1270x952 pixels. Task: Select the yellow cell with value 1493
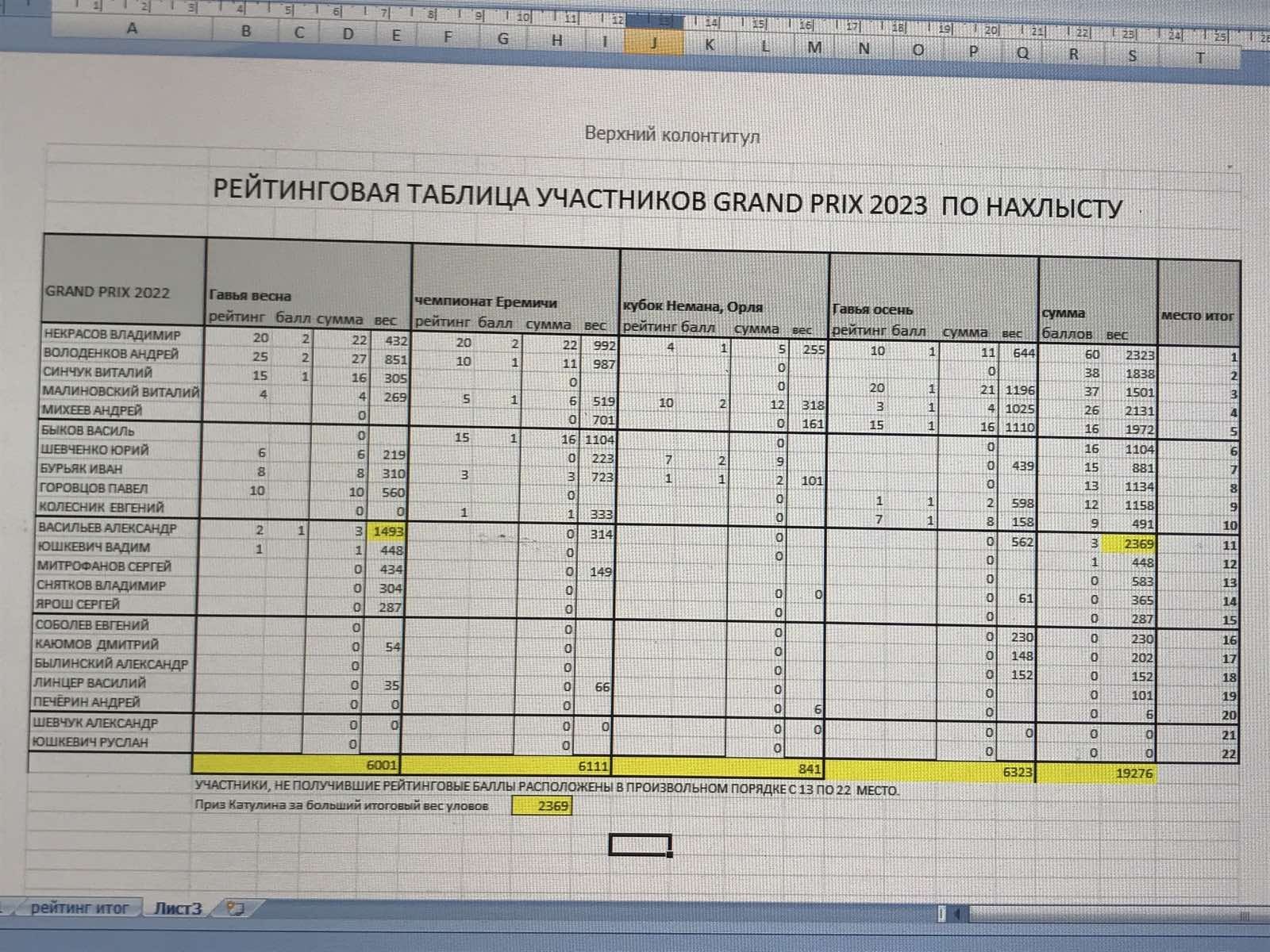coord(388,532)
